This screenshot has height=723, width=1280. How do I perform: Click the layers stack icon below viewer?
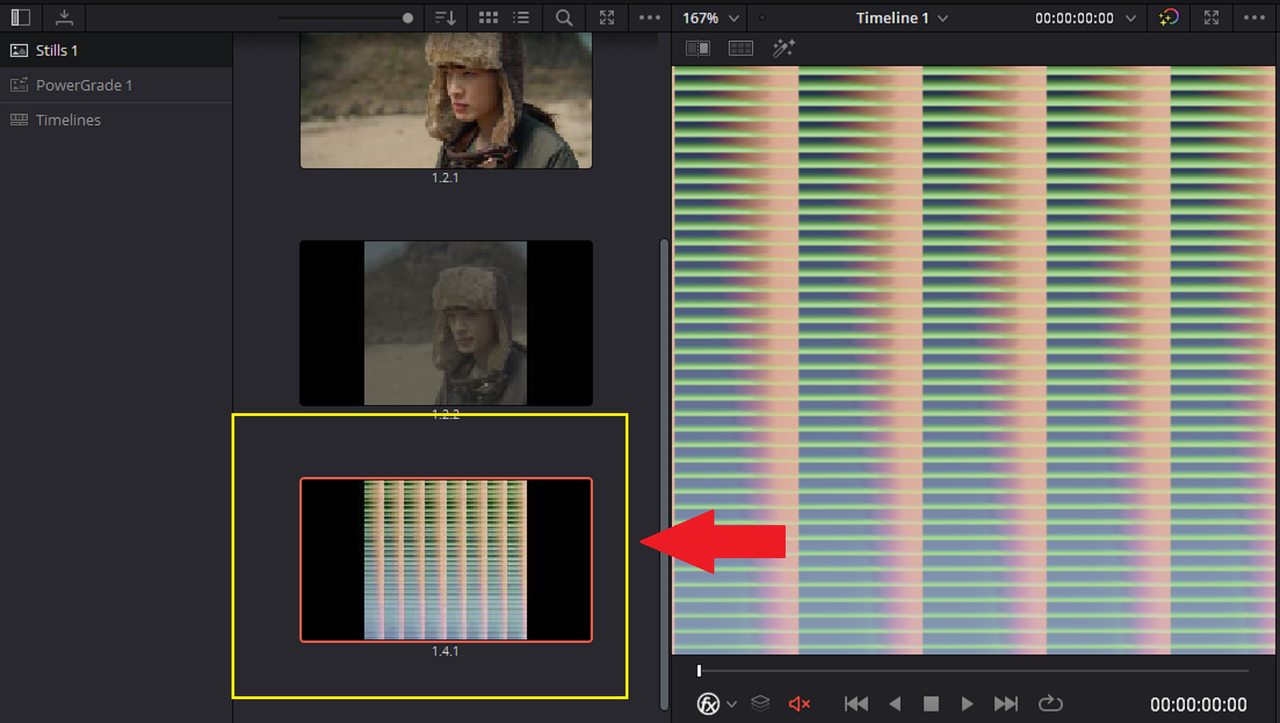[760, 704]
